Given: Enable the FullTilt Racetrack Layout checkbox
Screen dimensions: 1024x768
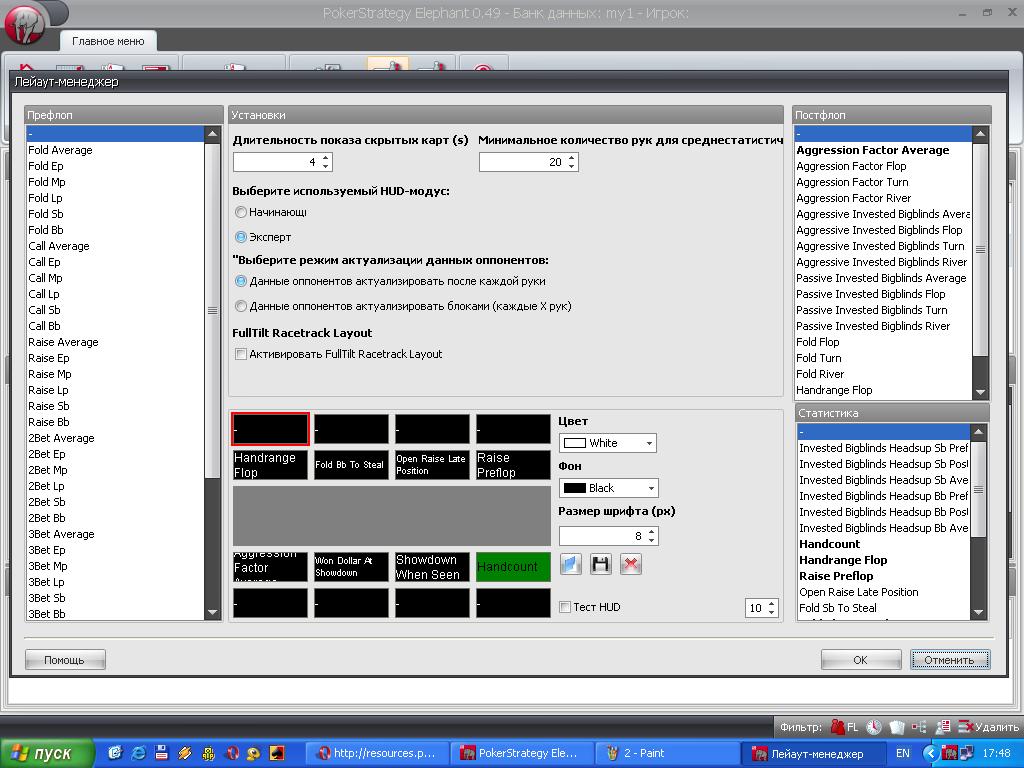Looking at the screenshot, I should (x=241, y=354).
